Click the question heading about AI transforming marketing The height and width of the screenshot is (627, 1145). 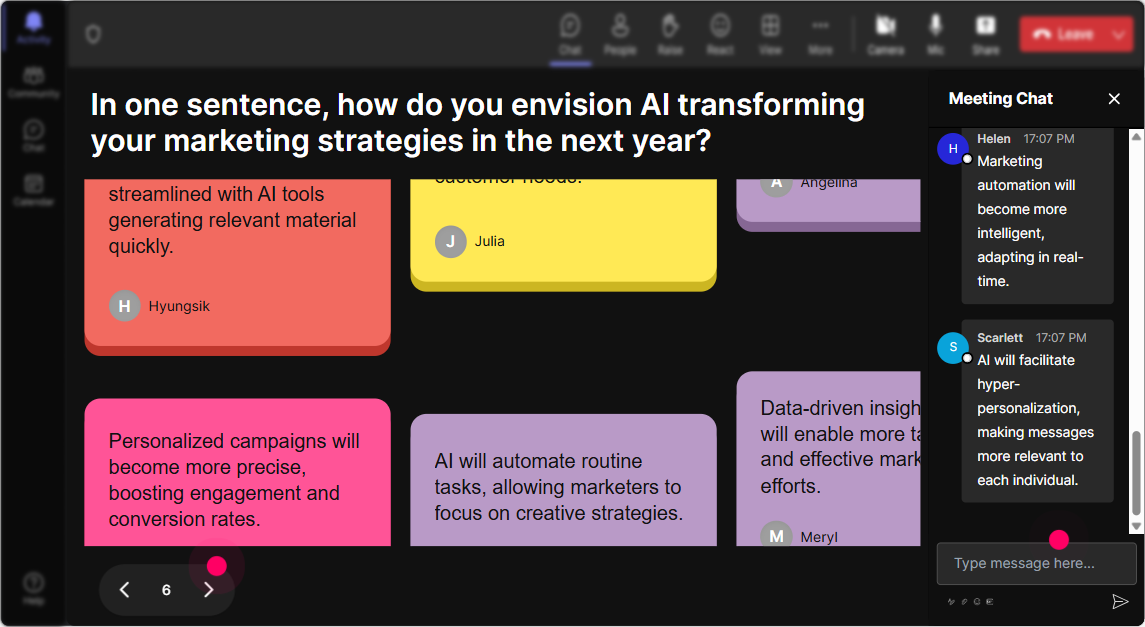[x=478, y=123]
